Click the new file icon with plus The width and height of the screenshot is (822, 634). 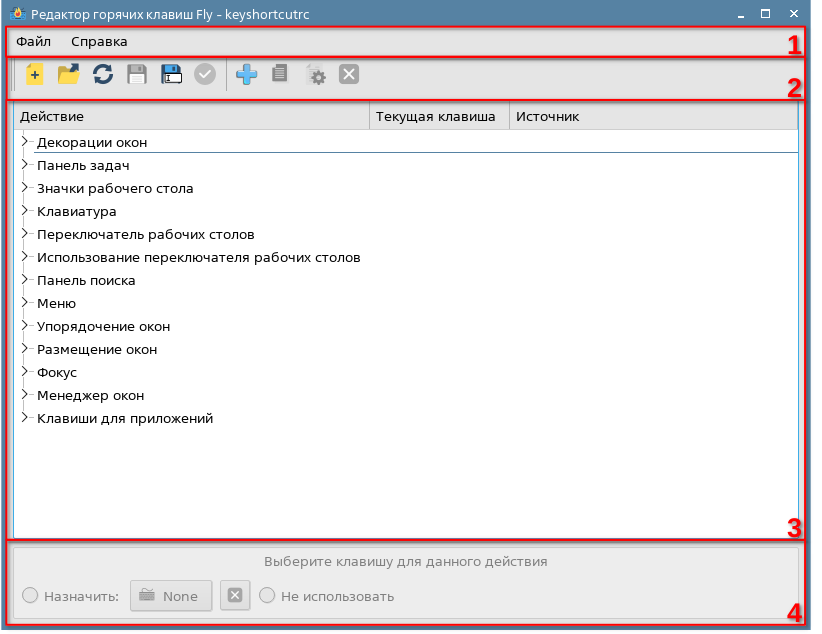tap(35, 74)
